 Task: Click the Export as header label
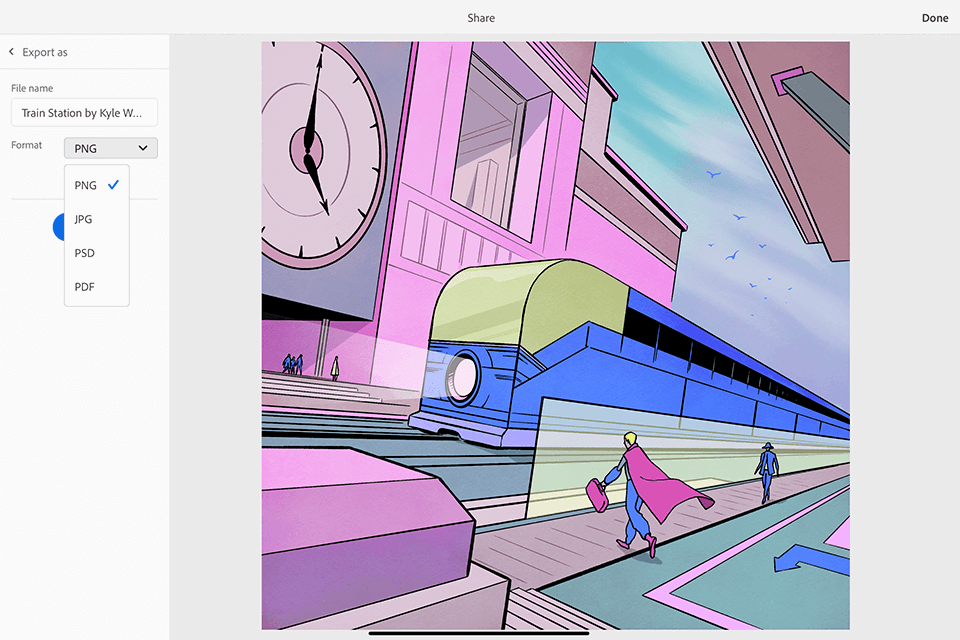click(45, 52)
